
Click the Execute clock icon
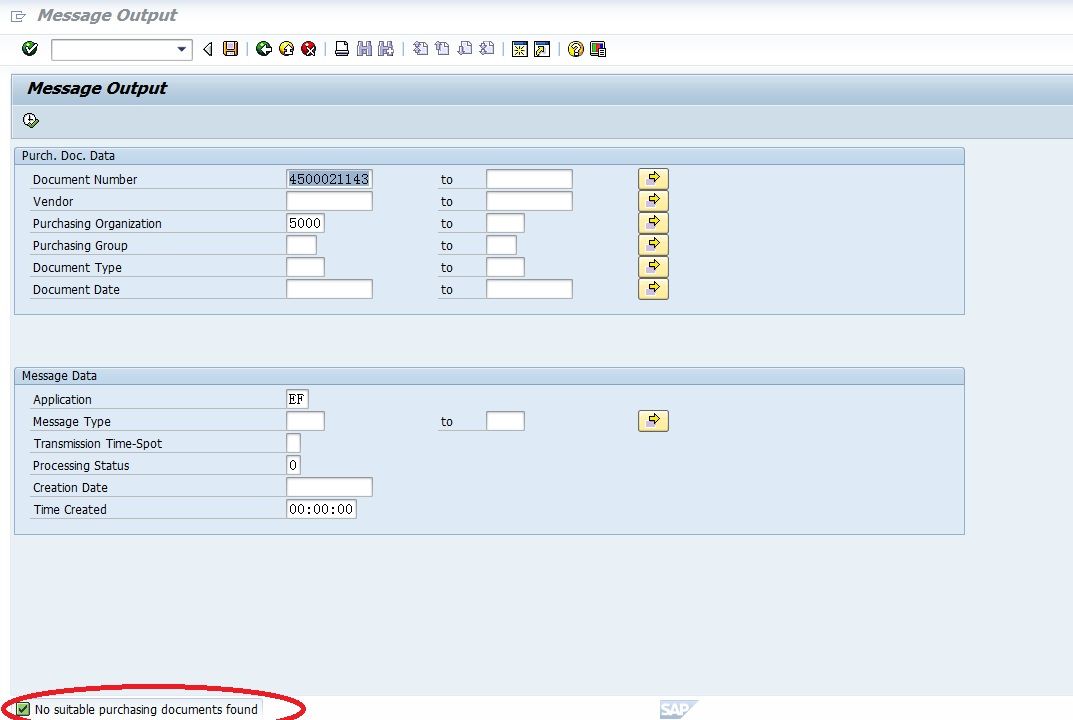tap(31, 121)
